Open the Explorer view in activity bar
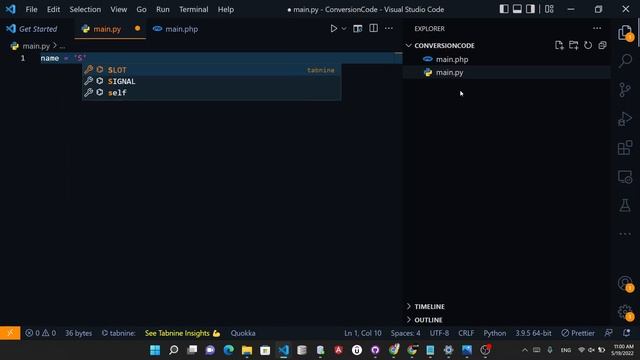Image resolution: width=640 pixels, height=360 pixels. click(625, 32)
